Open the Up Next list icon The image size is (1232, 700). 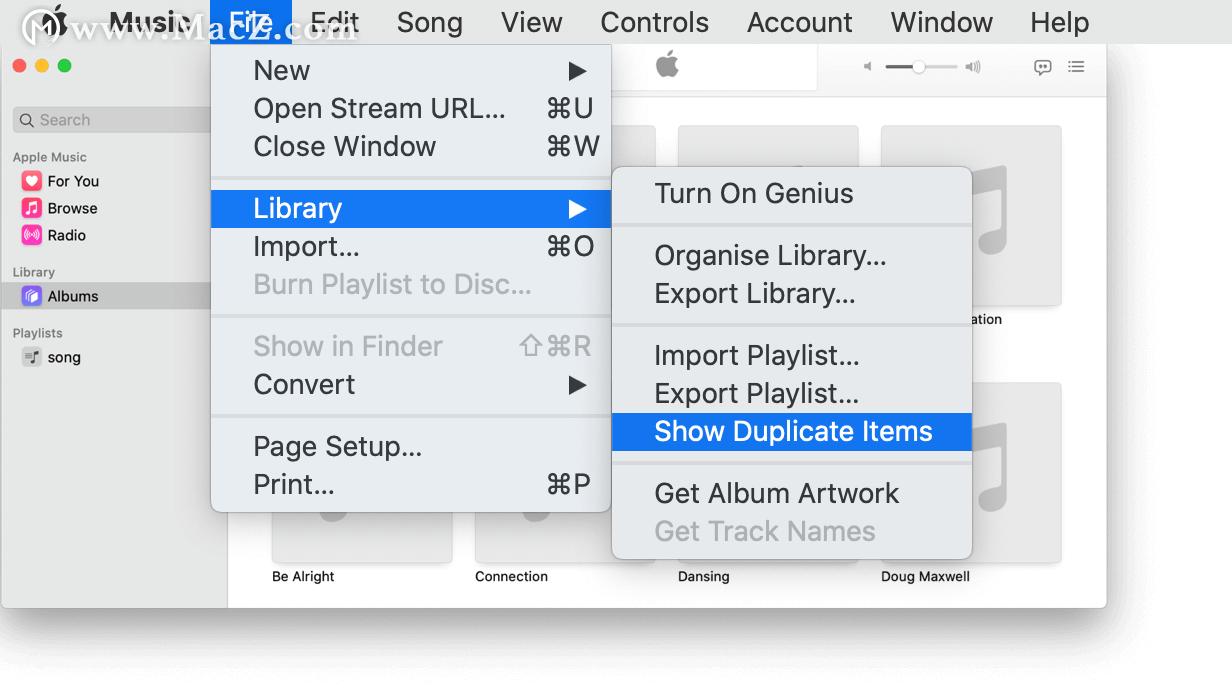[1076, 67]
